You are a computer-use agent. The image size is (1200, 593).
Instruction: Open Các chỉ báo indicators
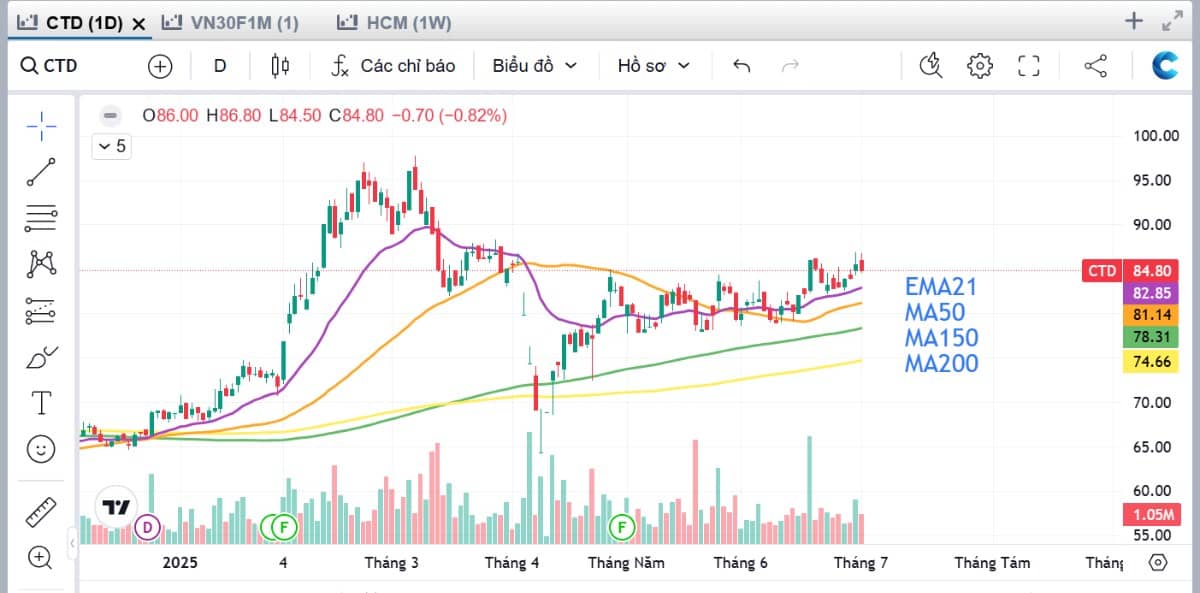tap(394, 66)
